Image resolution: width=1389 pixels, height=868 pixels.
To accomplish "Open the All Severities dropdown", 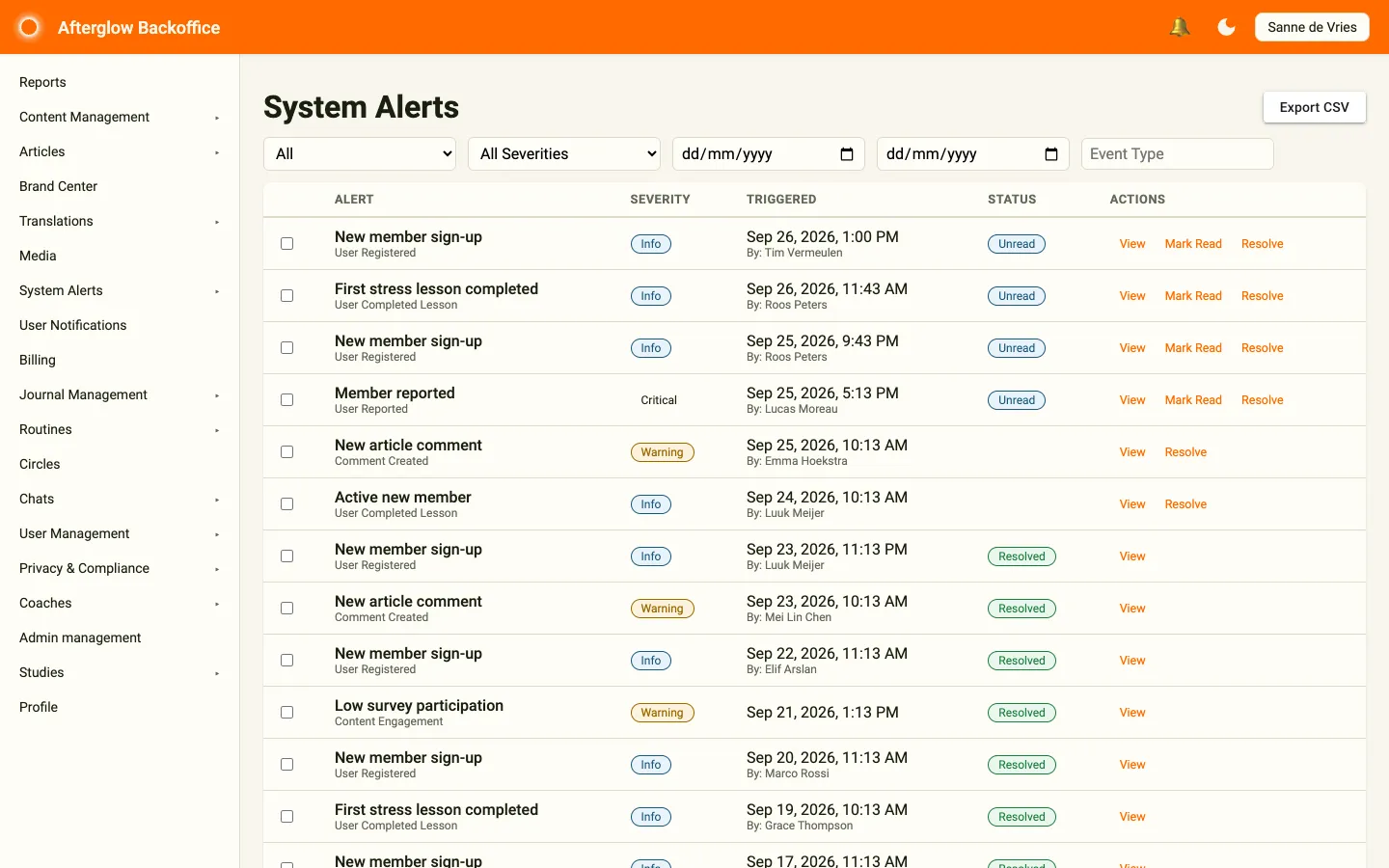I will point(564,154).
